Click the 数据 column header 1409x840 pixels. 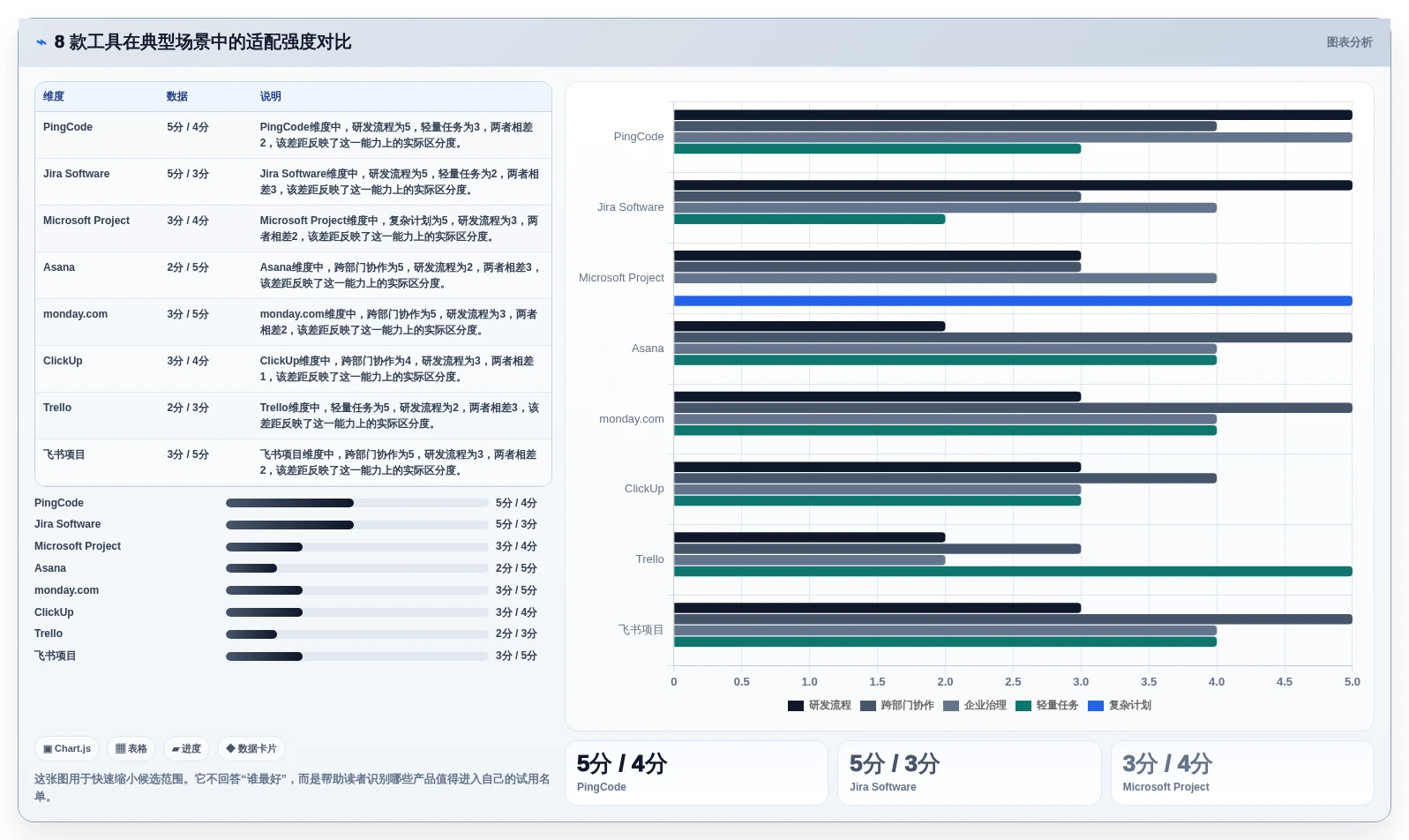177,97
